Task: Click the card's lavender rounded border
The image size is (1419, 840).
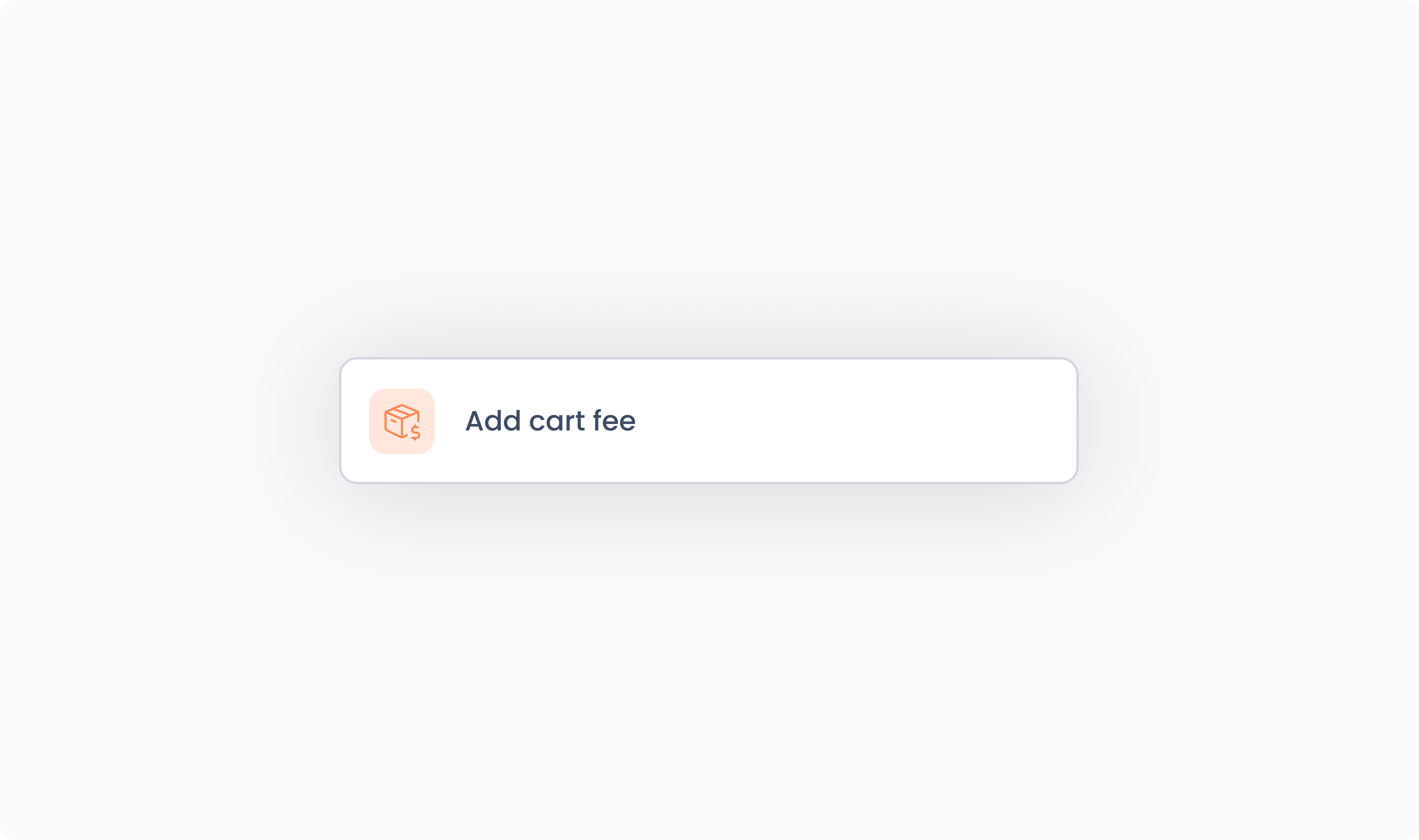Action: coord(709,358)
